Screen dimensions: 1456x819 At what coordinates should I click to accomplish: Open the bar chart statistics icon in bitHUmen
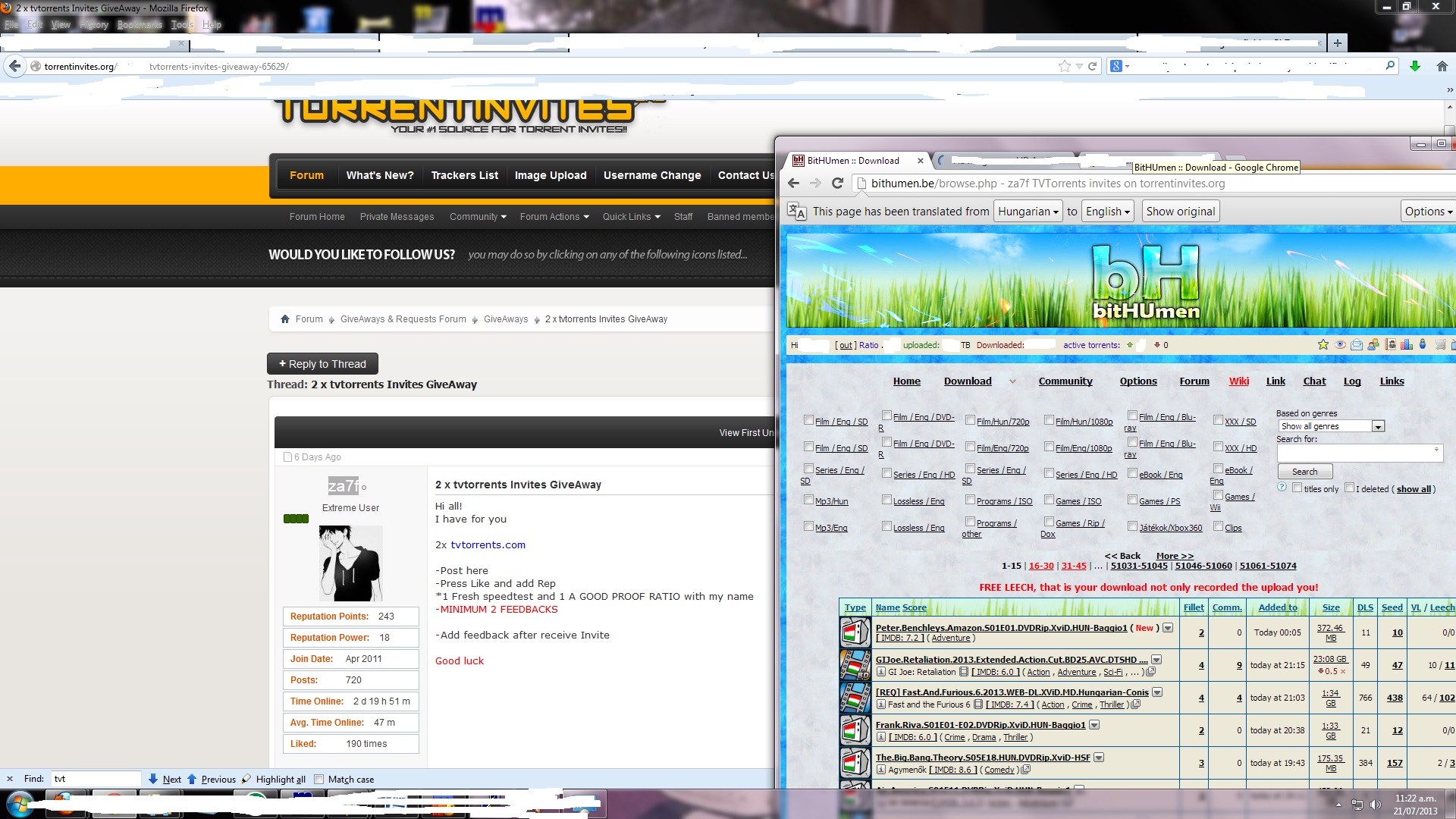pos(1407,344)
